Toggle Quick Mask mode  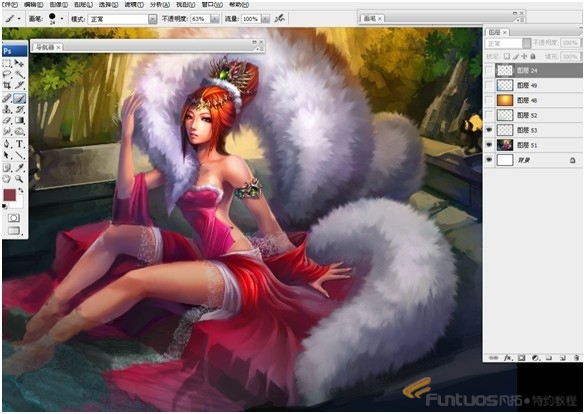click(x=14, y=217)
